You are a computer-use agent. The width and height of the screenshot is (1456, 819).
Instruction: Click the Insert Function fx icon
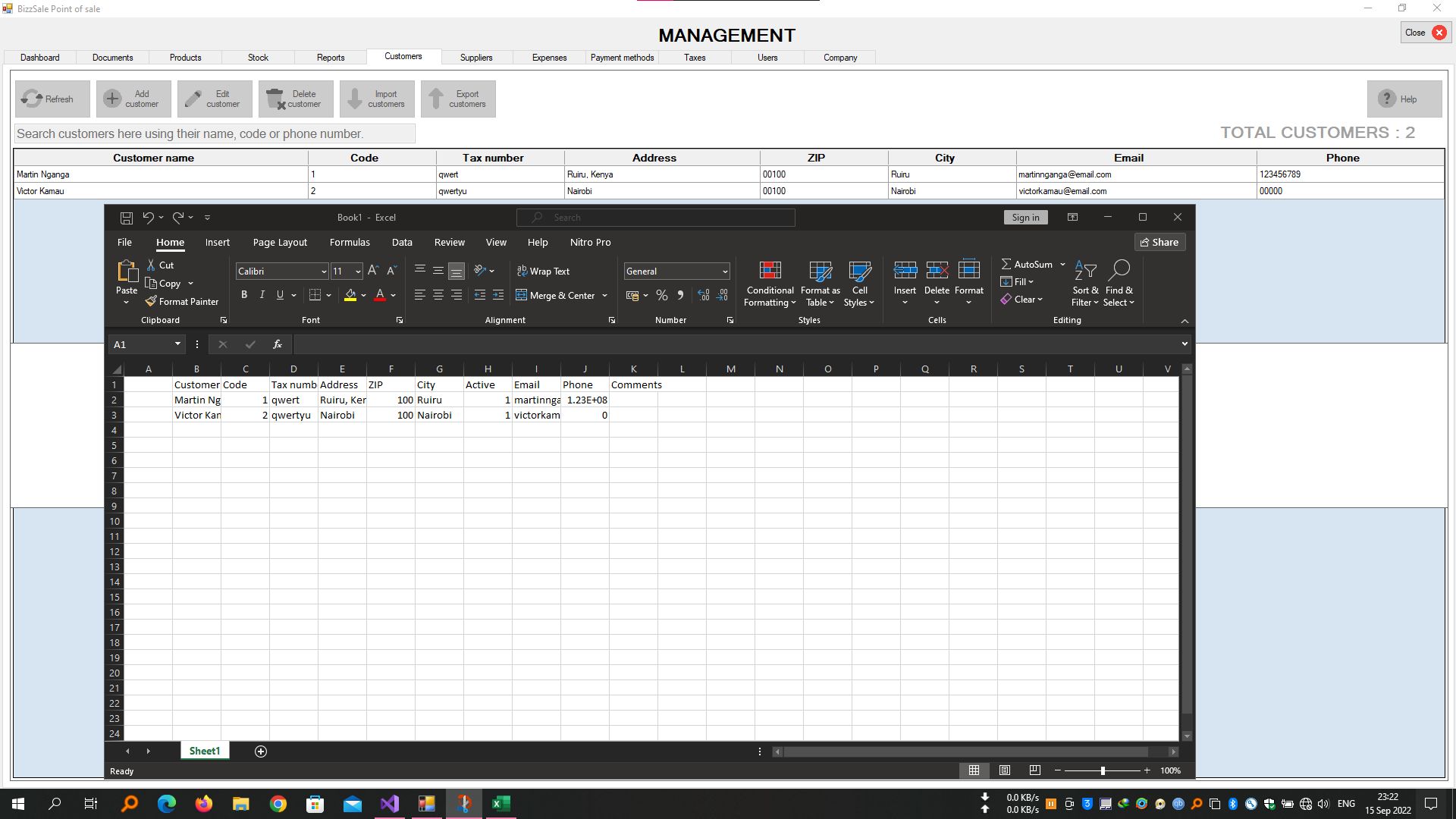point(278,344)
